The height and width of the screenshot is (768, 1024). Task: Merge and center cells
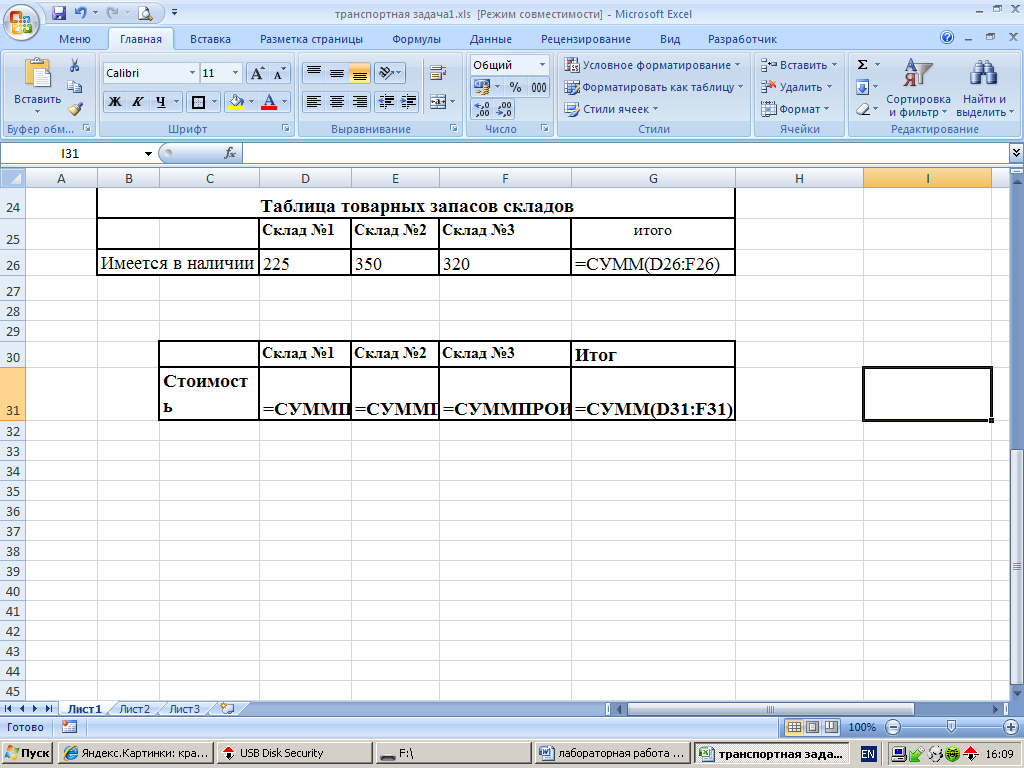click(x=438, y=102)
